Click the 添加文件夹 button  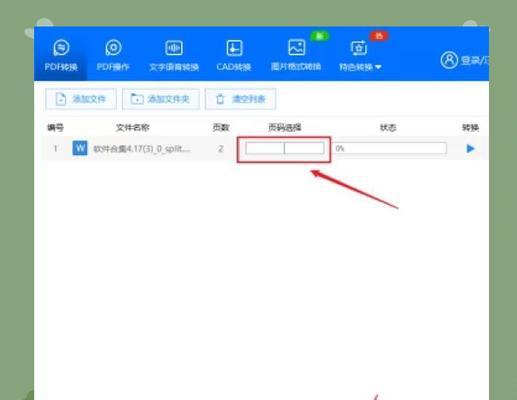click(x=161, y=99)
